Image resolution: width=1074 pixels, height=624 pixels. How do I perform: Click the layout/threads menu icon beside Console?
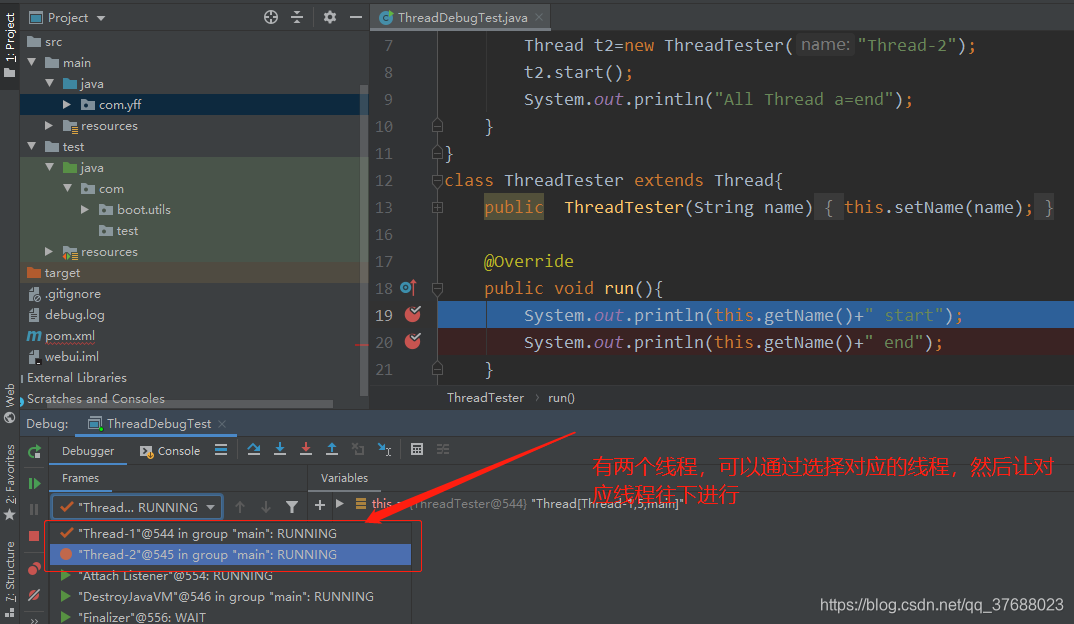point(221,450)
